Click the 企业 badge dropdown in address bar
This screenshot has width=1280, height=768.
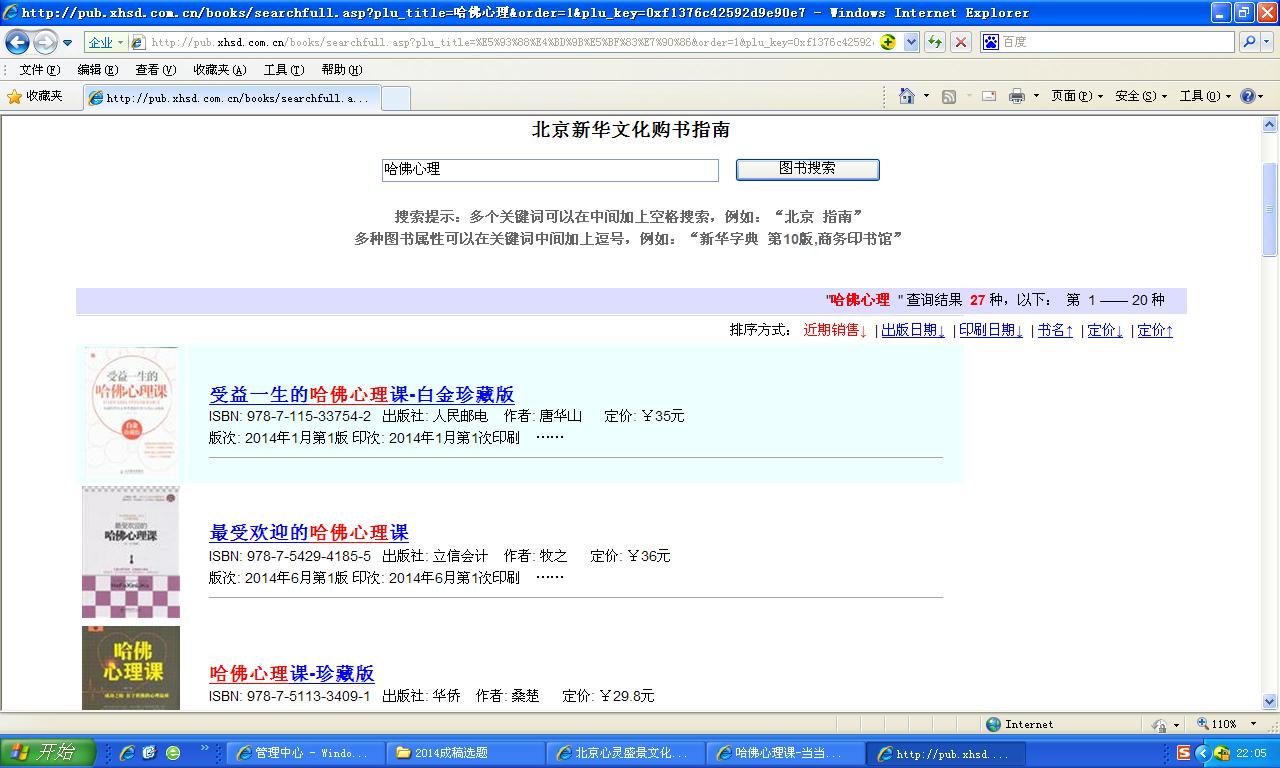tap(105, 42)
